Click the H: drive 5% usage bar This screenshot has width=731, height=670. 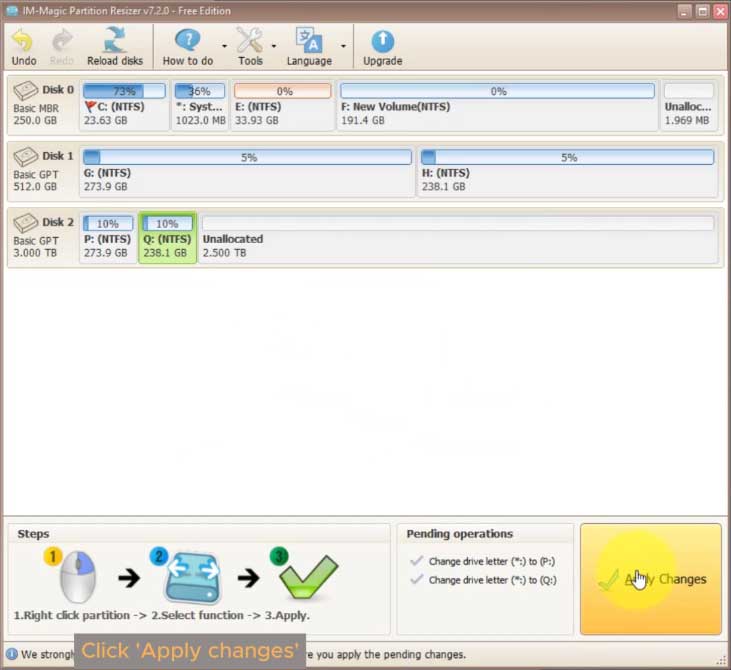click(567, 157)
